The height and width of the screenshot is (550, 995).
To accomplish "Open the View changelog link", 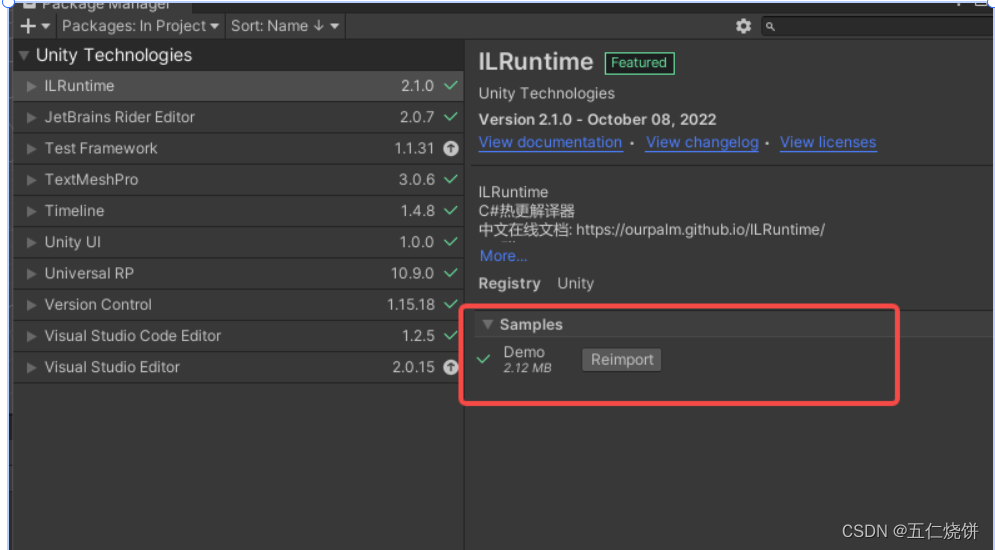I will 702,142.
